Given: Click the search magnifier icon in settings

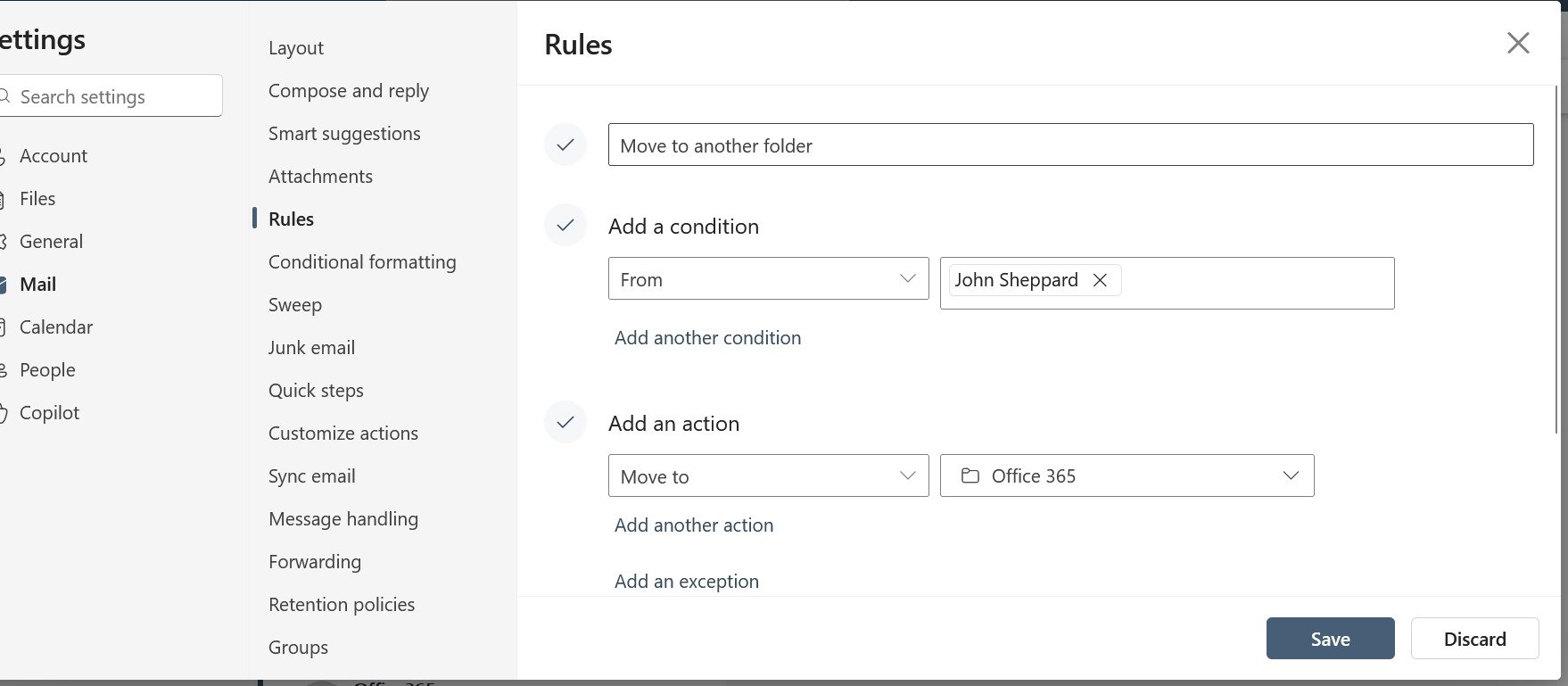Looking at the screenshot, I should (4, 96).
